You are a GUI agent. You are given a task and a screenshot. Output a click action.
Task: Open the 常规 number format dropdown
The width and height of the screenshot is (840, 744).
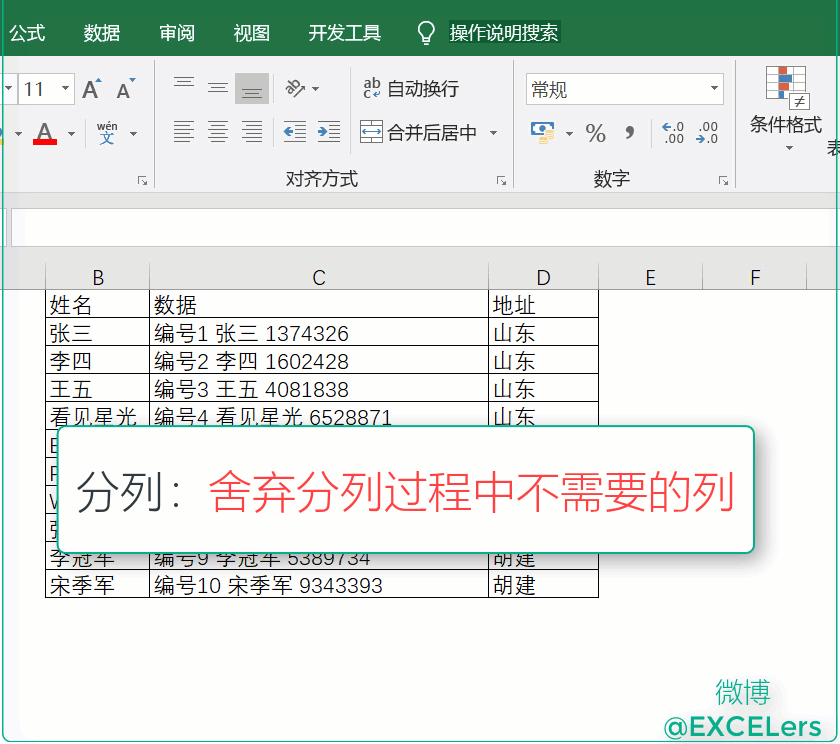[715, 89]
